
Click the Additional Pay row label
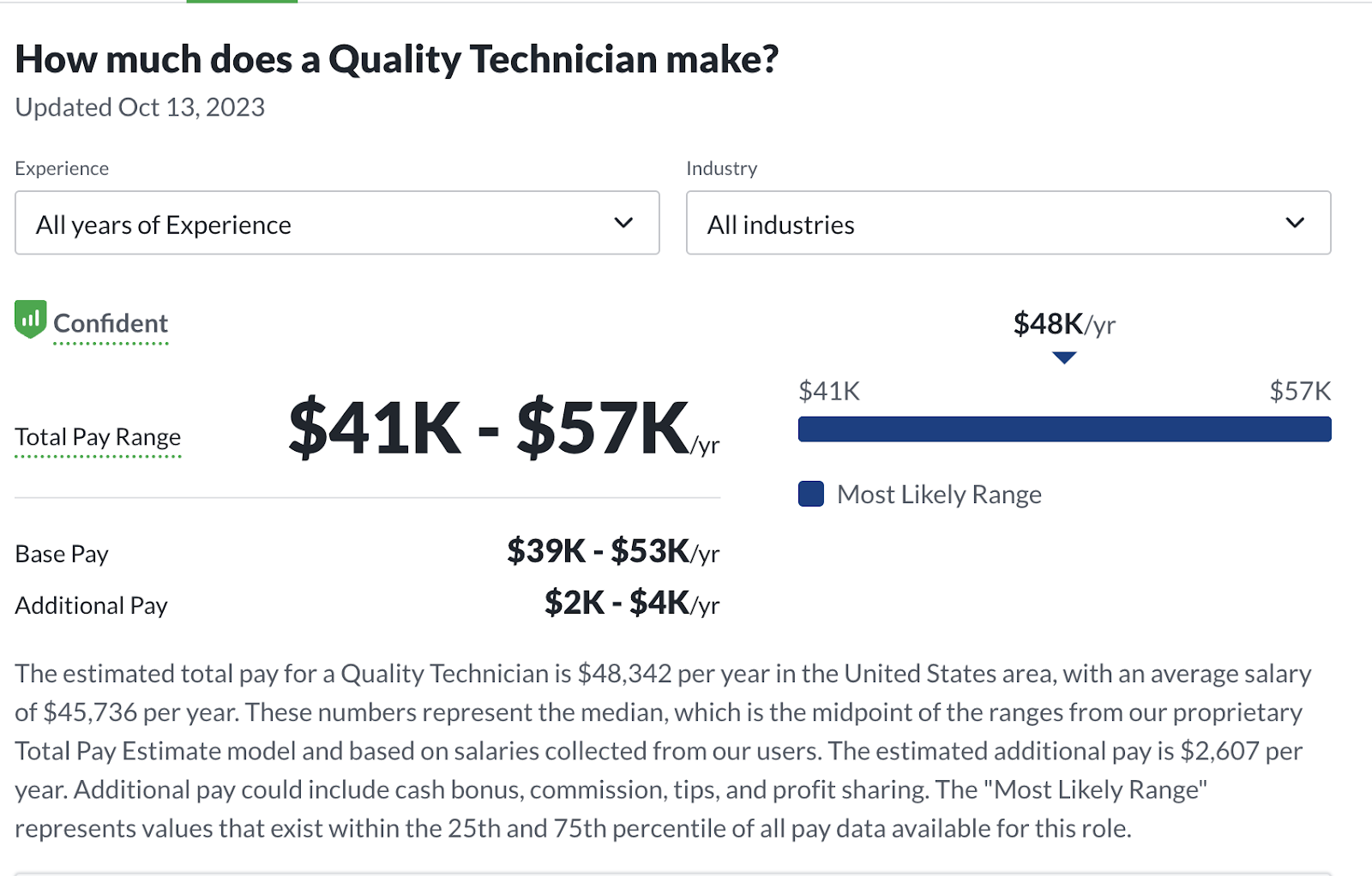[91, 606]
